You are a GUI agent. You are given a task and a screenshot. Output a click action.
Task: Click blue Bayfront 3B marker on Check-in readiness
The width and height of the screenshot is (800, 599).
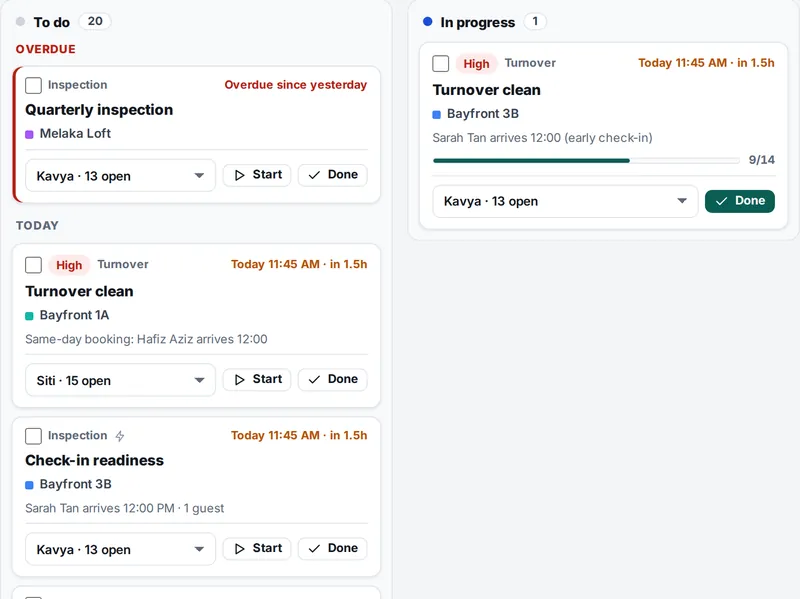coord(30,485)
